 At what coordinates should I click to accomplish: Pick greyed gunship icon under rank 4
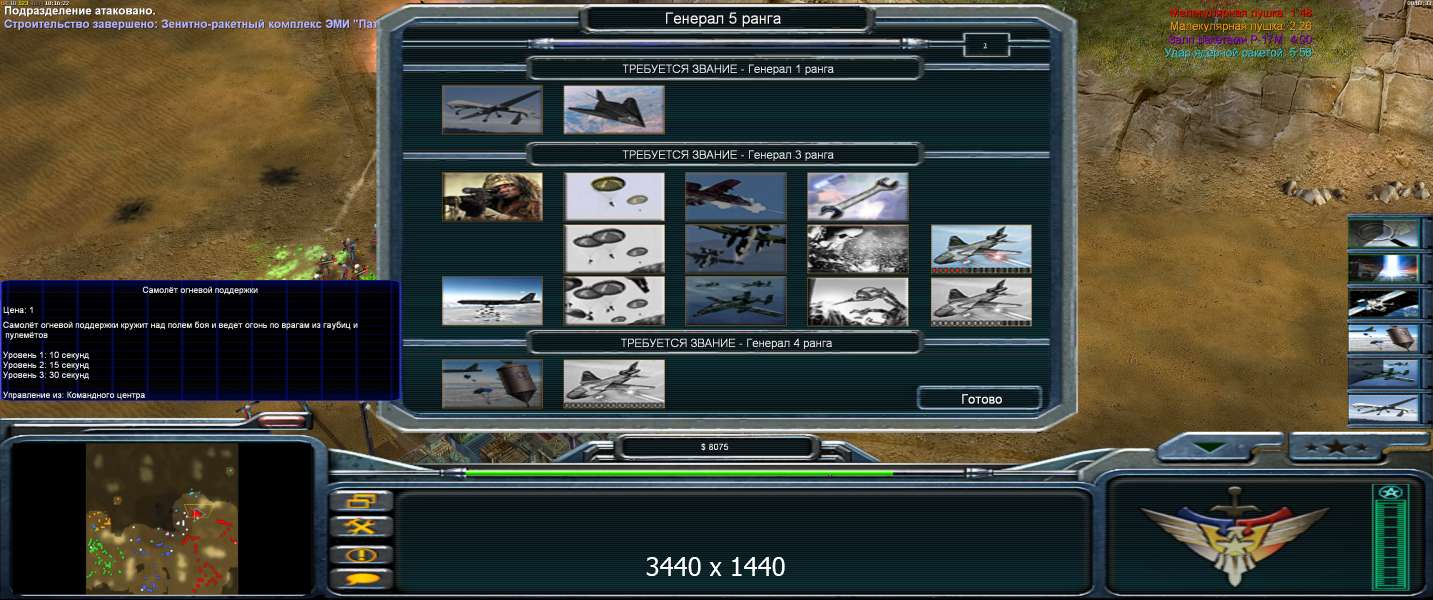pyautogui.click(x=614, y=384)
